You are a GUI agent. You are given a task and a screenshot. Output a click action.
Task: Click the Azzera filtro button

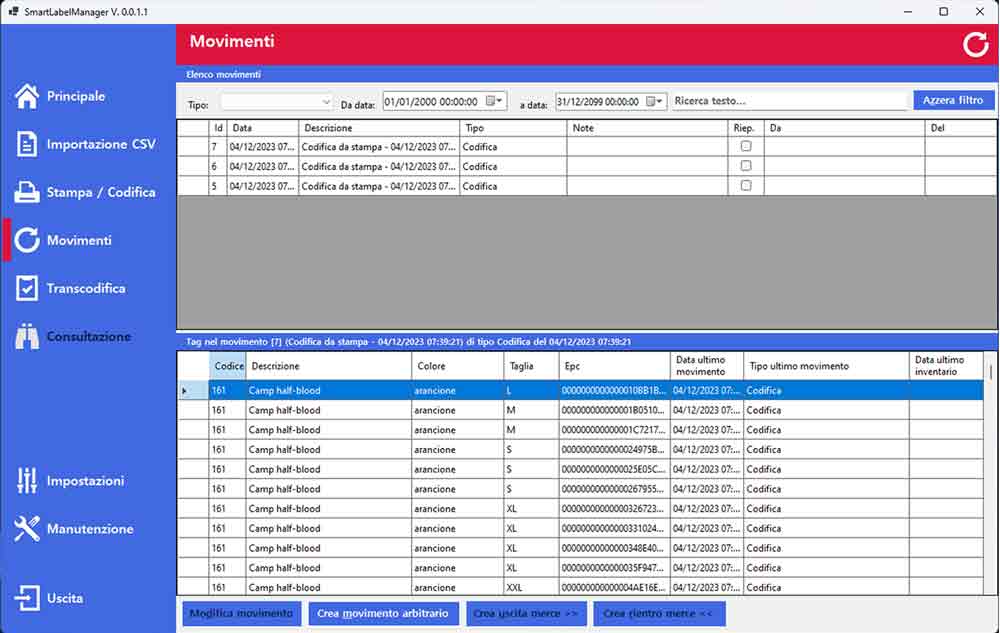click(x=953, y=100)
